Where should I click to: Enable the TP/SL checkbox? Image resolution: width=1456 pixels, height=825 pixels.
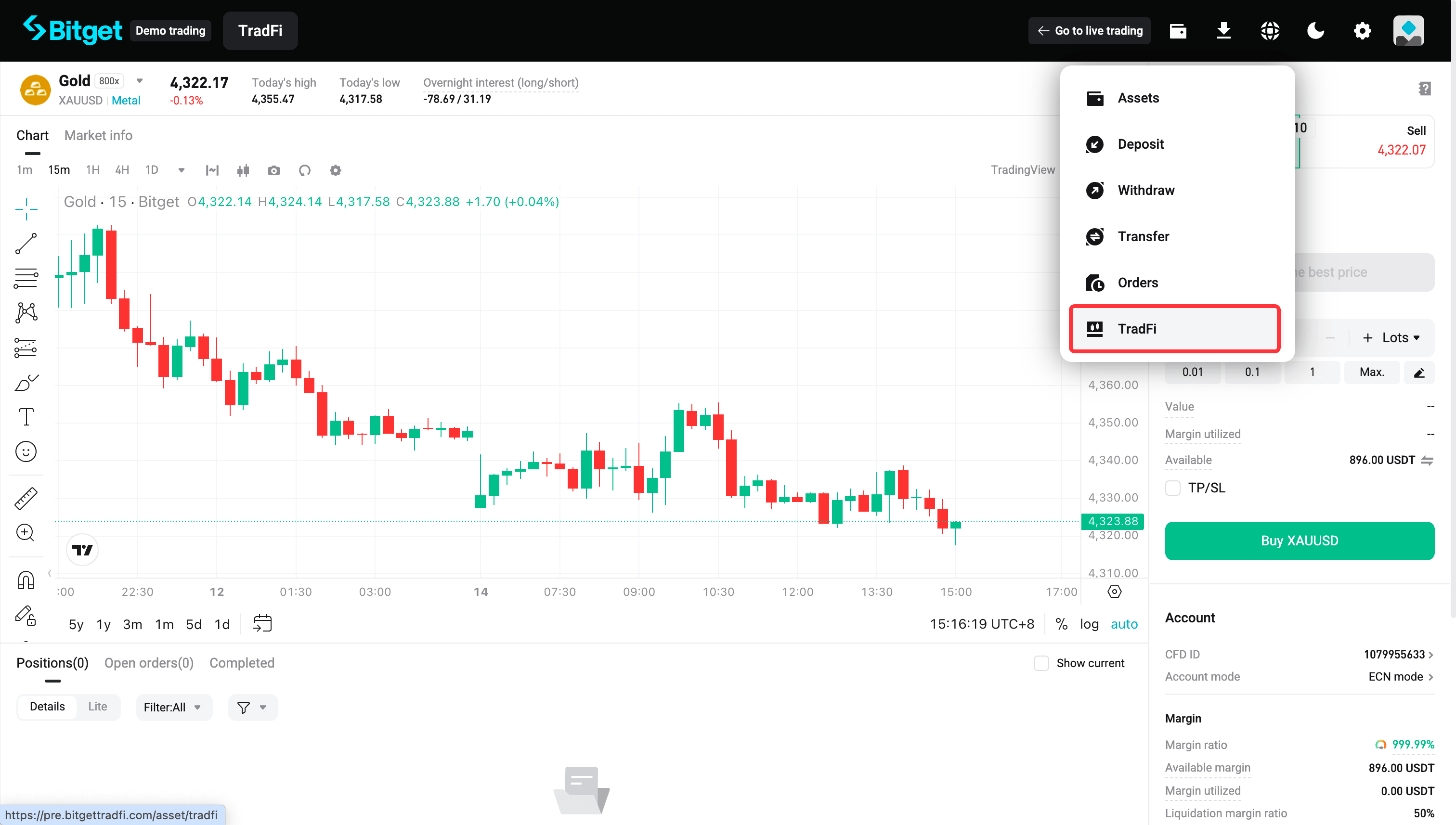coord(1172,488)
